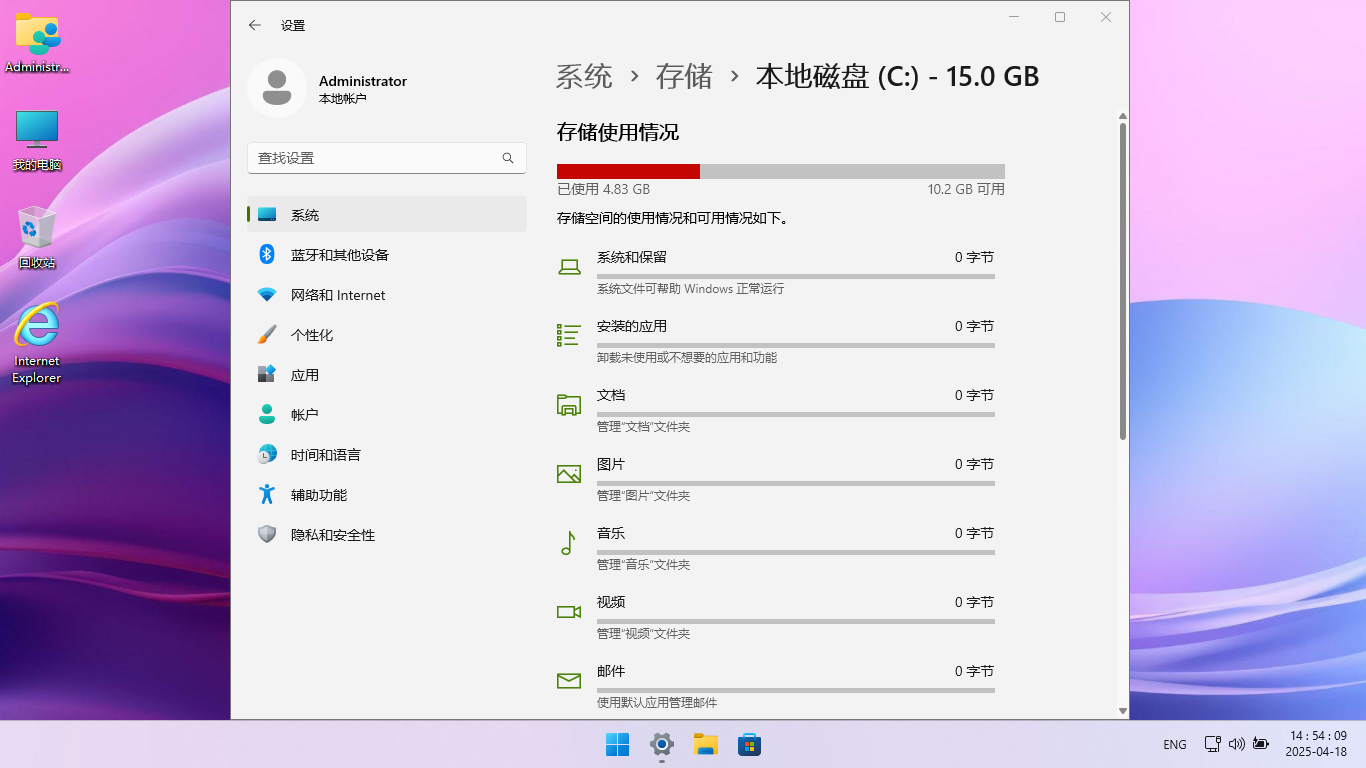Open 蓝牙和其他设备 settings
This screenshot has height=768, width=1366.
[387, 254]
